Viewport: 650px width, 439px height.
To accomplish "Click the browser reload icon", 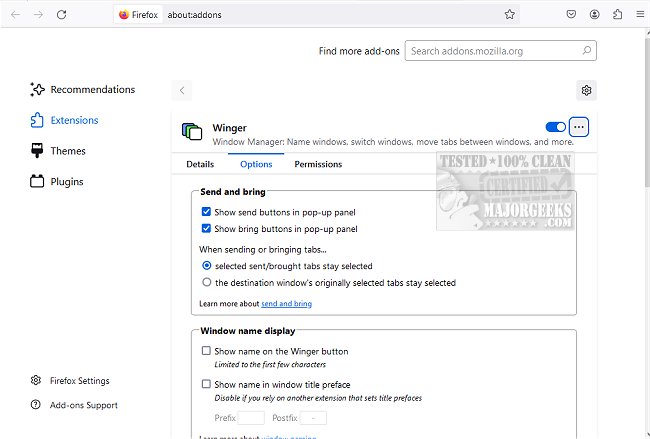I will pos(62,15).
